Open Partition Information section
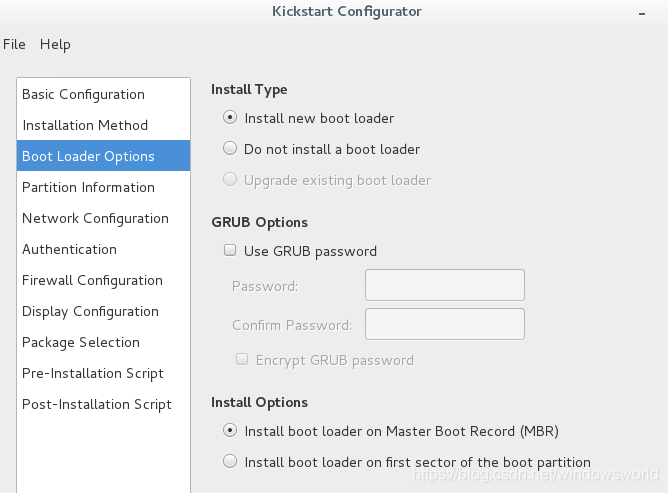Image resolution: width=668 pixels, height=493 pixels. tap(104, 187)
